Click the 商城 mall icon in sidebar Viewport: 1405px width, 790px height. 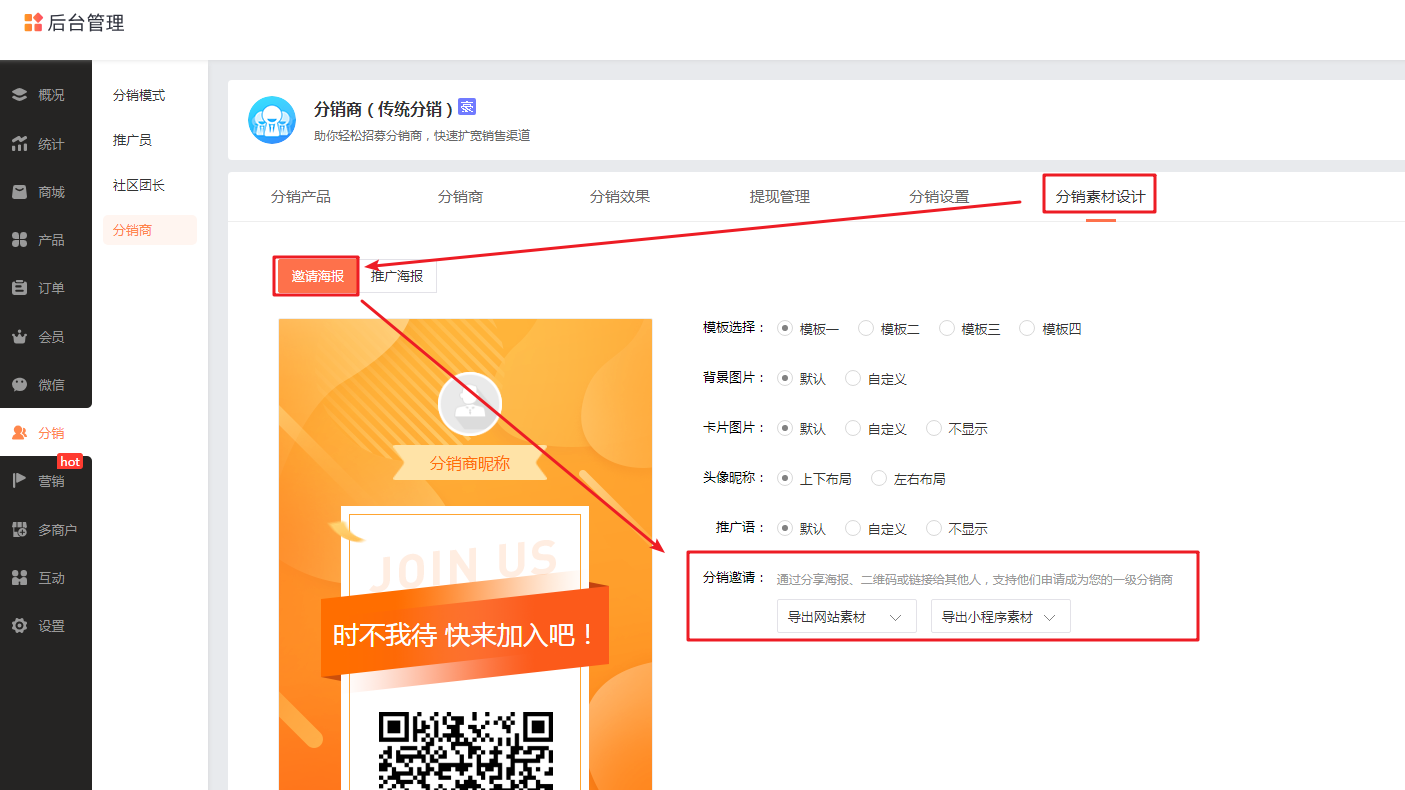pyautogui.click(x=19, y=192)
